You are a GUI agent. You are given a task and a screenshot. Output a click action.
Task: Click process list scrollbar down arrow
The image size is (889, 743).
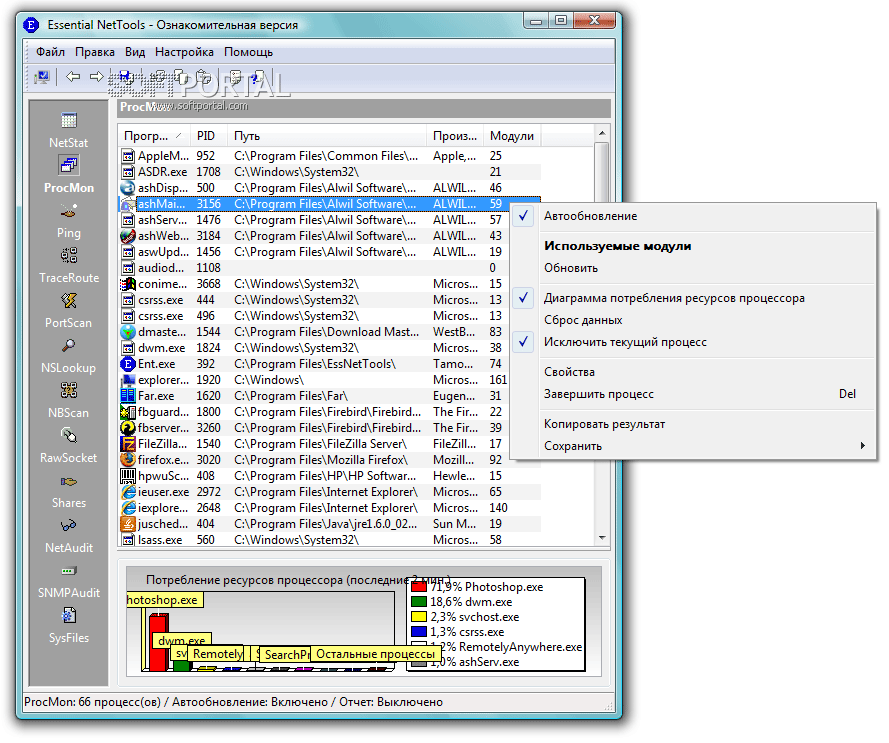pyautogui.click(x=602, y=538)
